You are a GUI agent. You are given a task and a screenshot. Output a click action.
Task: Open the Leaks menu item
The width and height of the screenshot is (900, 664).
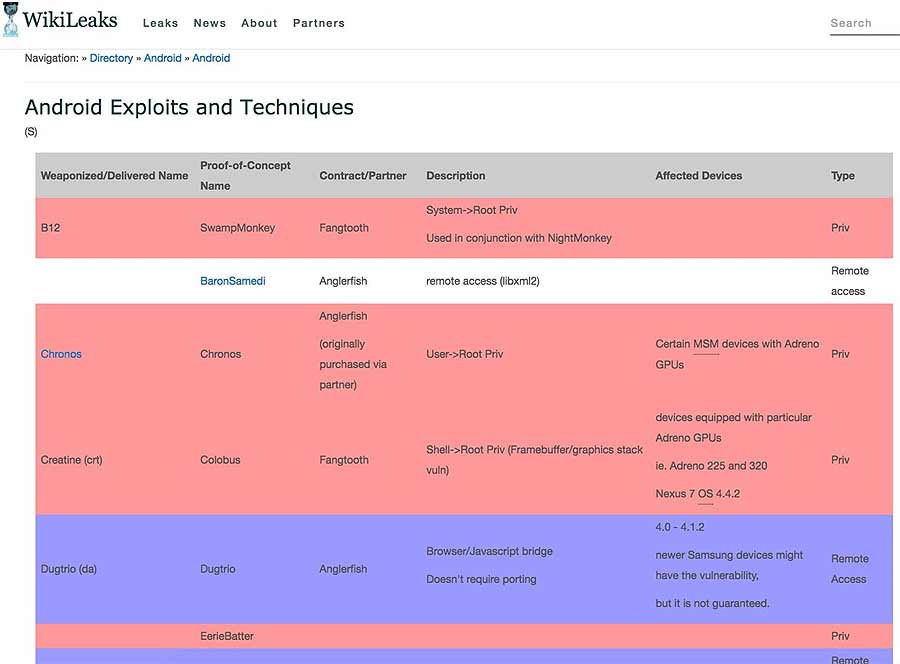coord(160,23)
